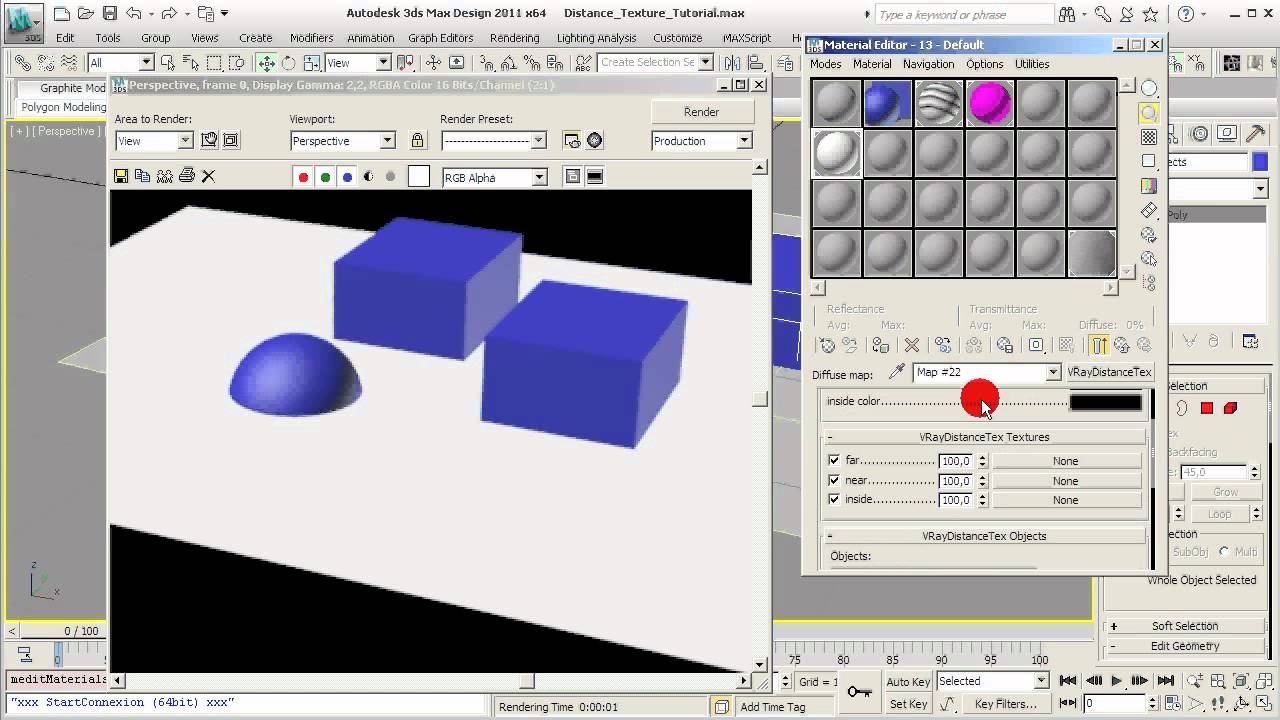Click the clone rendered frame window icon

[x=164, y=176]
